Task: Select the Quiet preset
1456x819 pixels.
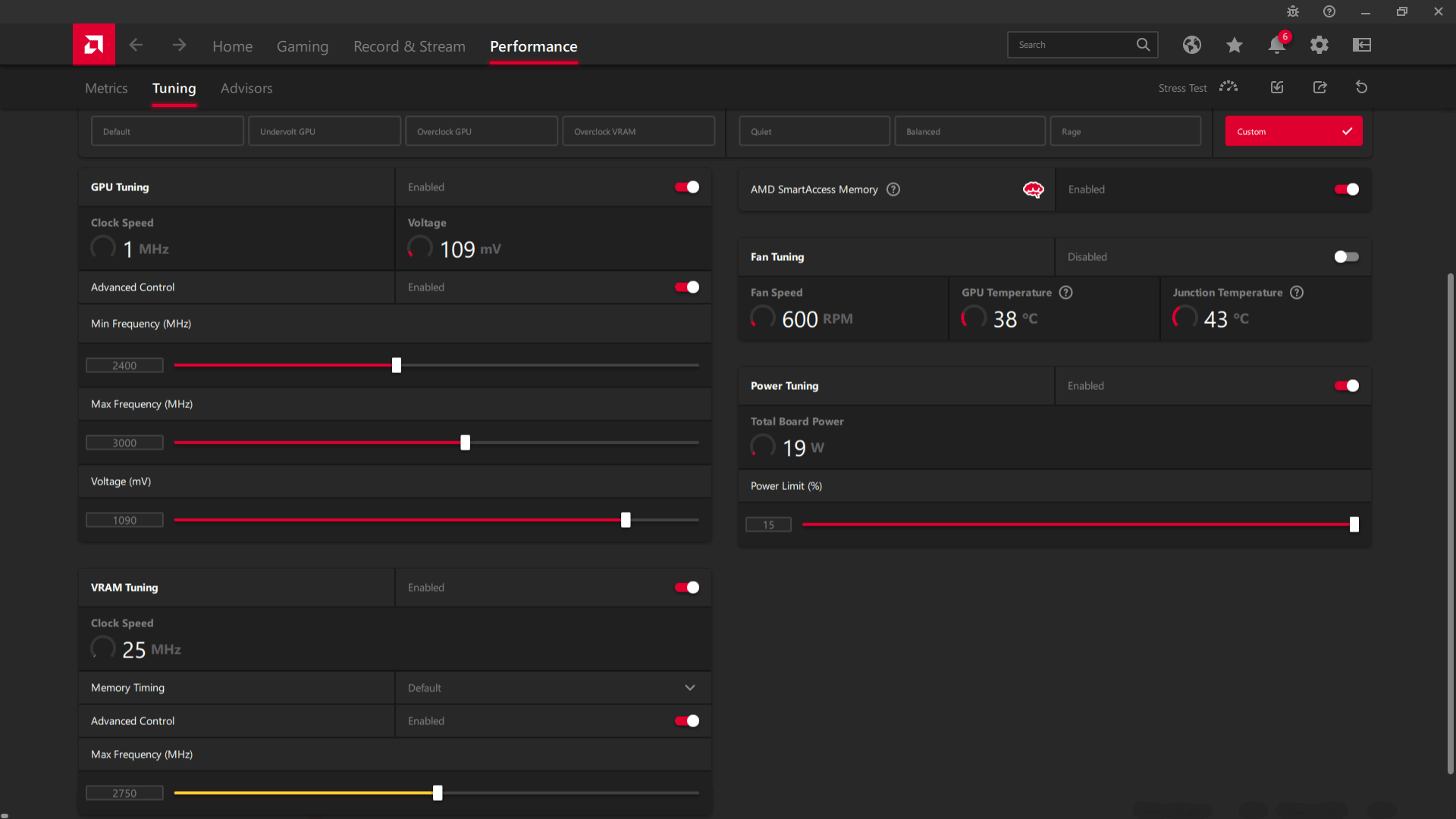Action: tap(814, 131)
